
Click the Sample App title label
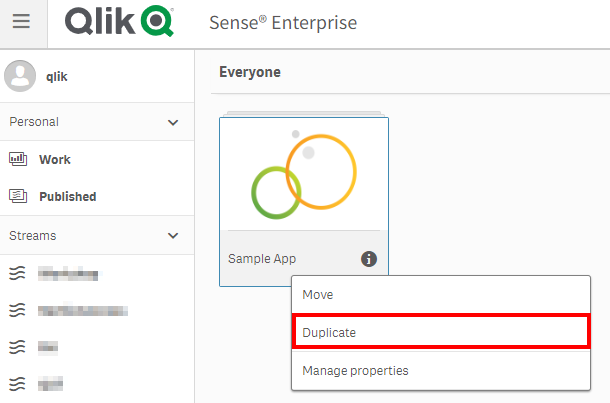click(262, 259)
